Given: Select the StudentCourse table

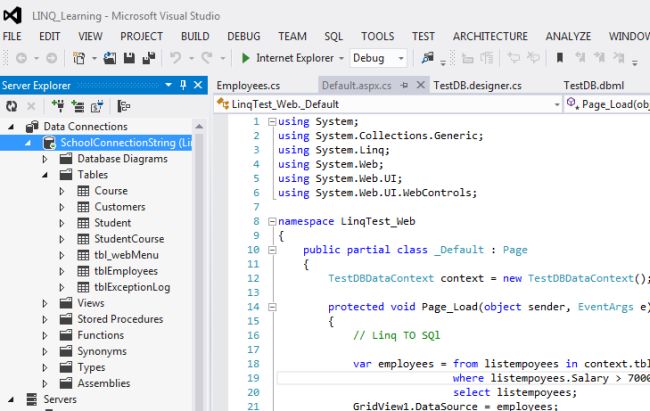Looking at the screenshot, I should pos(129,239).
